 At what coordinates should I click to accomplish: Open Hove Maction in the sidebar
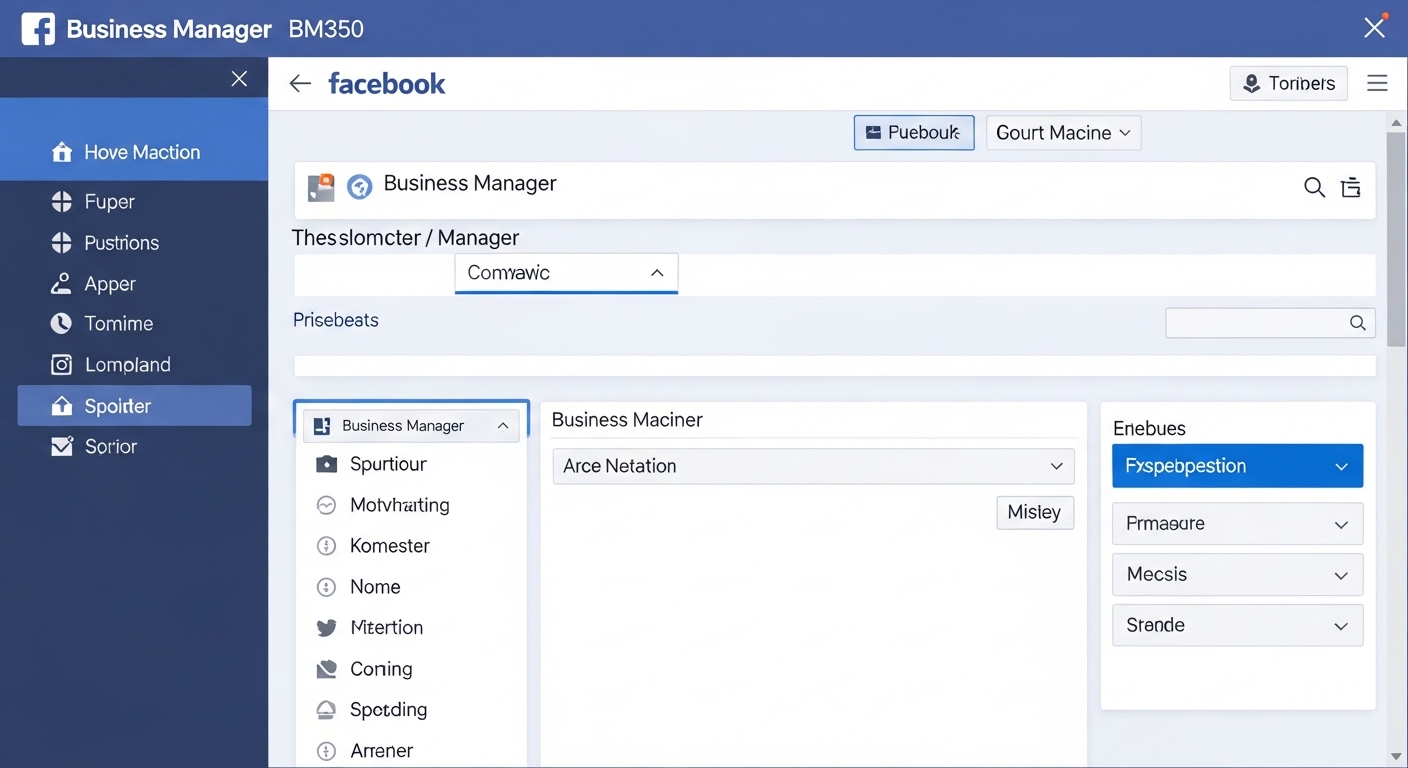(134, 152)
